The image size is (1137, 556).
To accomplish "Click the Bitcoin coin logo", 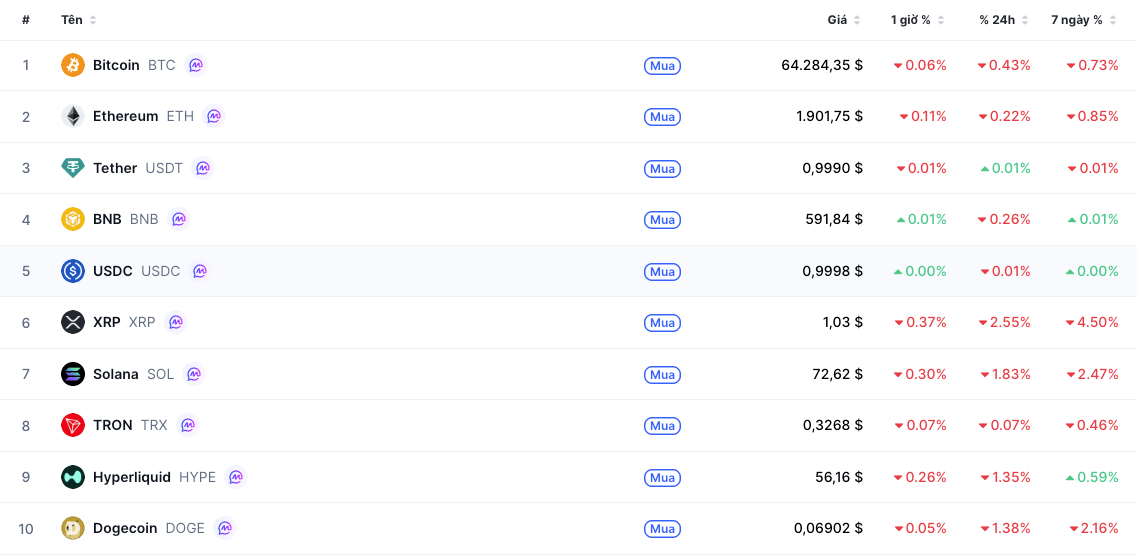I will [x=73, y=65].
